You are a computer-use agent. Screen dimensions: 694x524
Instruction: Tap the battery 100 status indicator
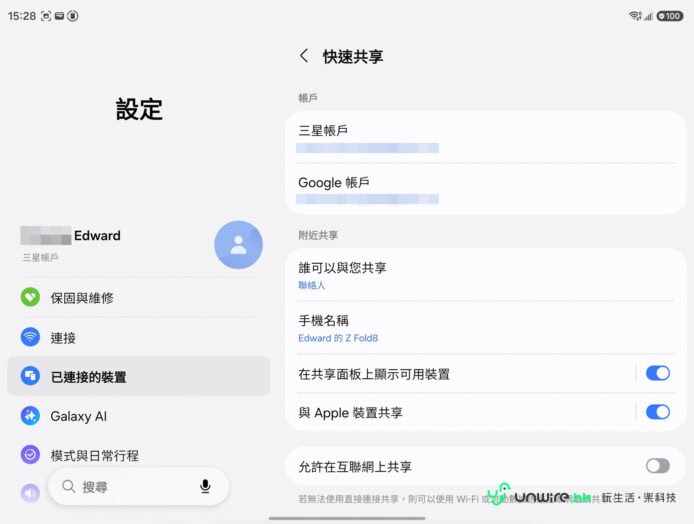(670, 16)
